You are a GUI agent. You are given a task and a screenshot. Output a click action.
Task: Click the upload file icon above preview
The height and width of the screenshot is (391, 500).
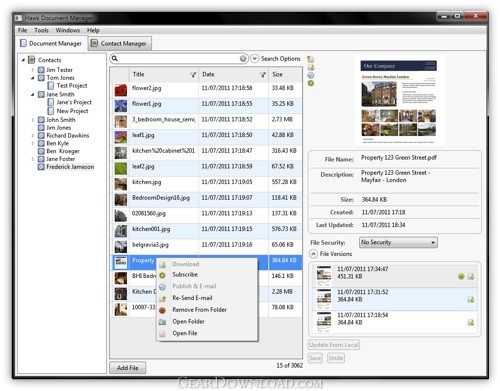point(310,59)
